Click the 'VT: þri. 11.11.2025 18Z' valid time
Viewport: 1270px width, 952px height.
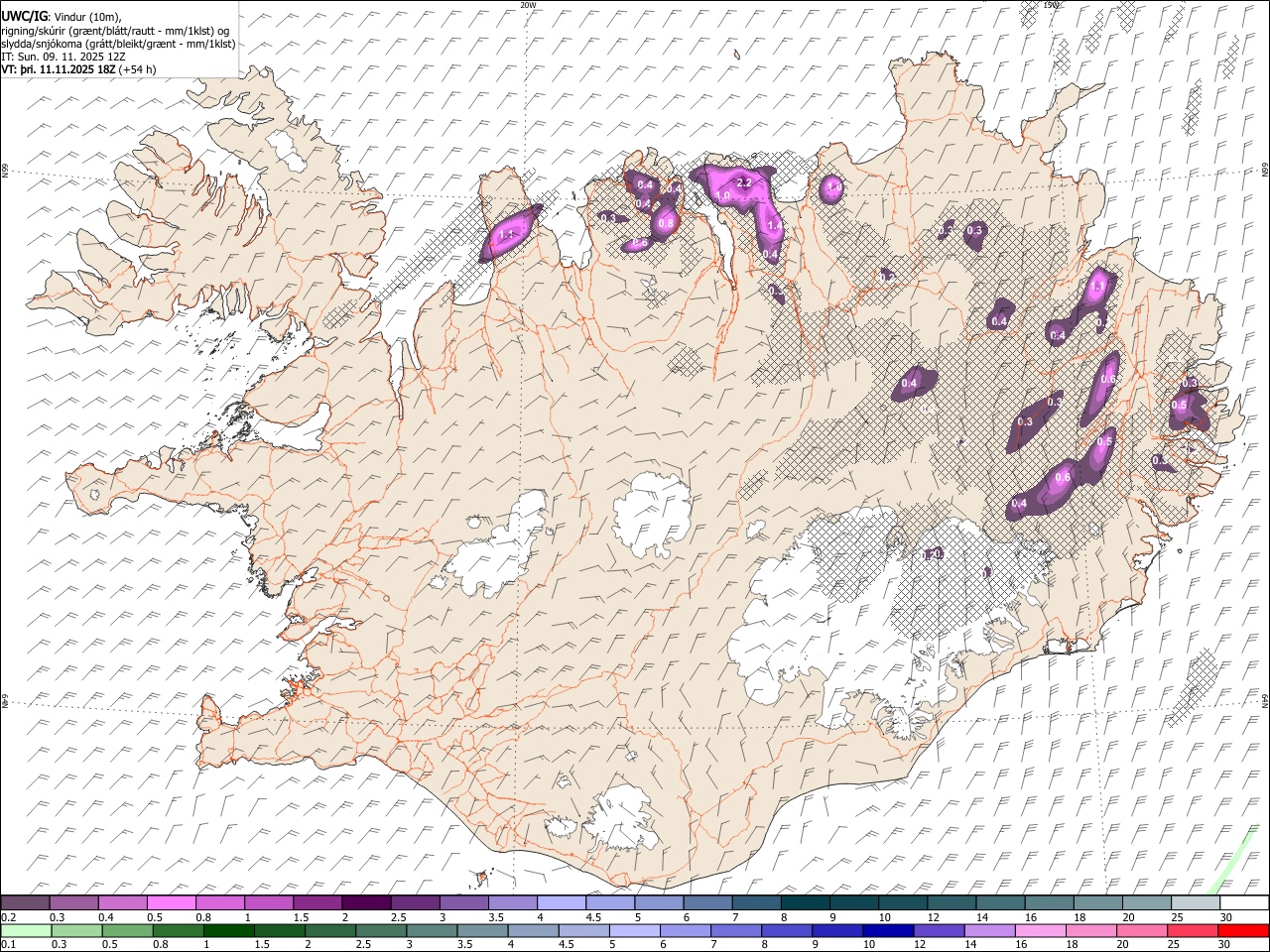coord(58,69)
